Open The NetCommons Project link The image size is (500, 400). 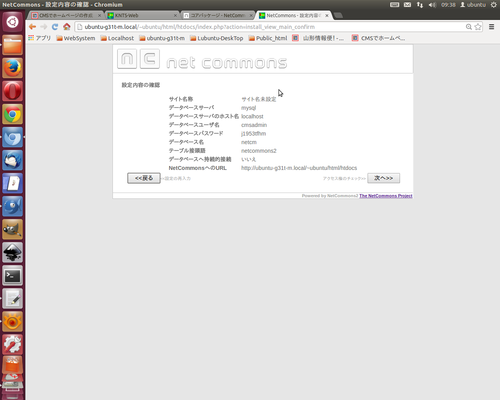tap(386, 196)
